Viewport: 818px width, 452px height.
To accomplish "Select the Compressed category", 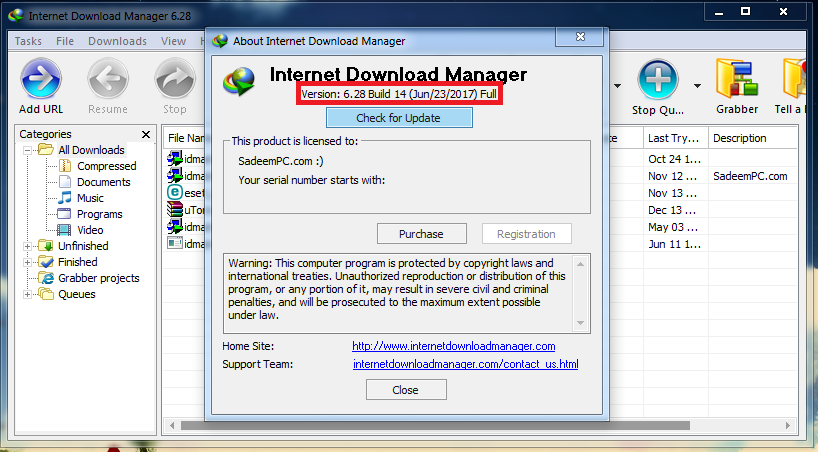I will click(106, 166).
